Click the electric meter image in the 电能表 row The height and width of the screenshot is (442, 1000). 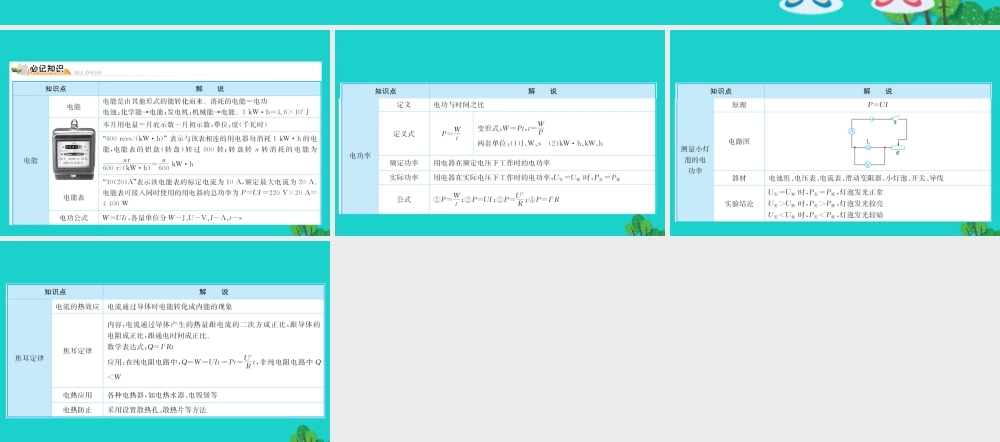tap(73, 152)
